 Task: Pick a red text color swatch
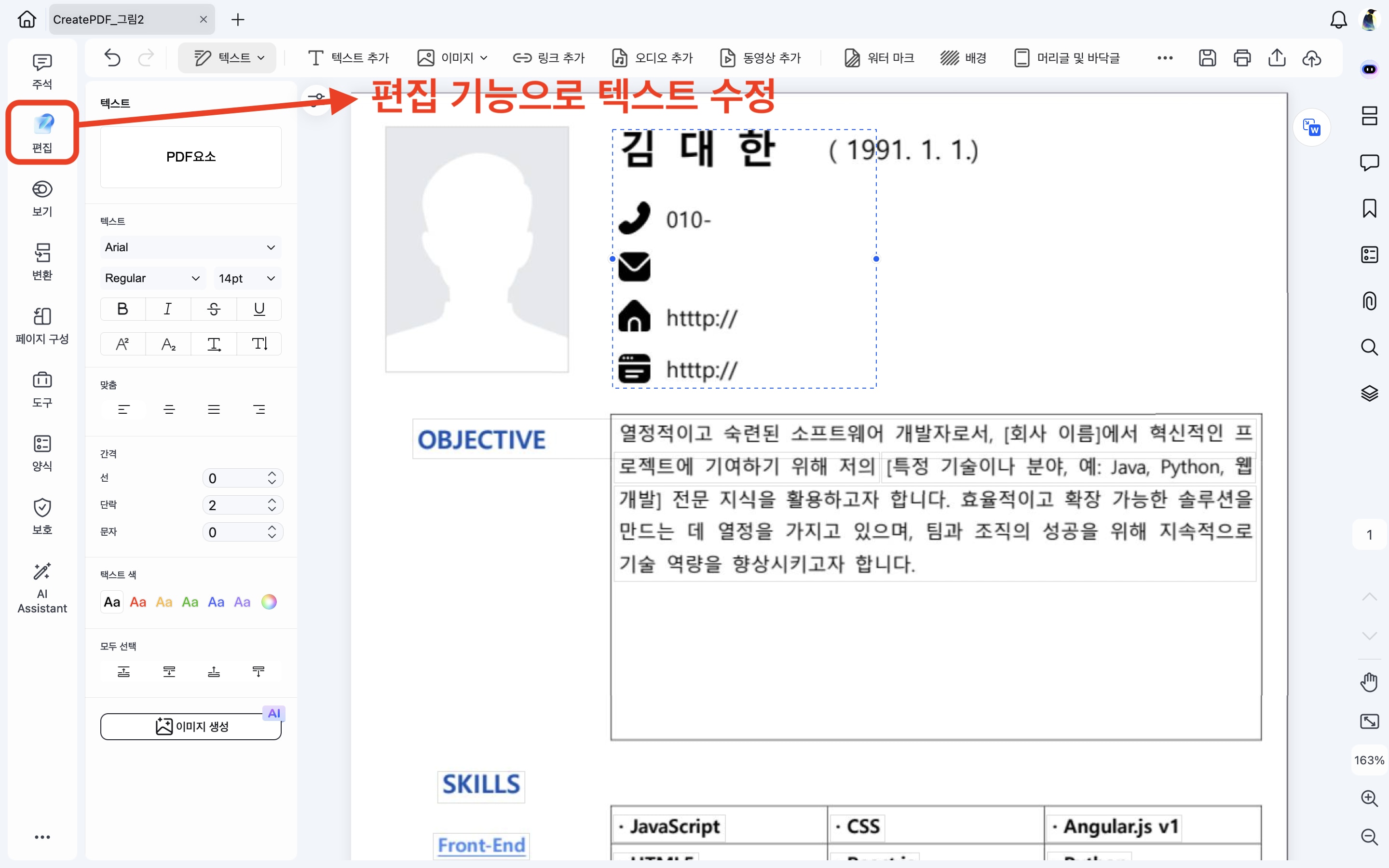pyautogui.click(x=138, y=602)
